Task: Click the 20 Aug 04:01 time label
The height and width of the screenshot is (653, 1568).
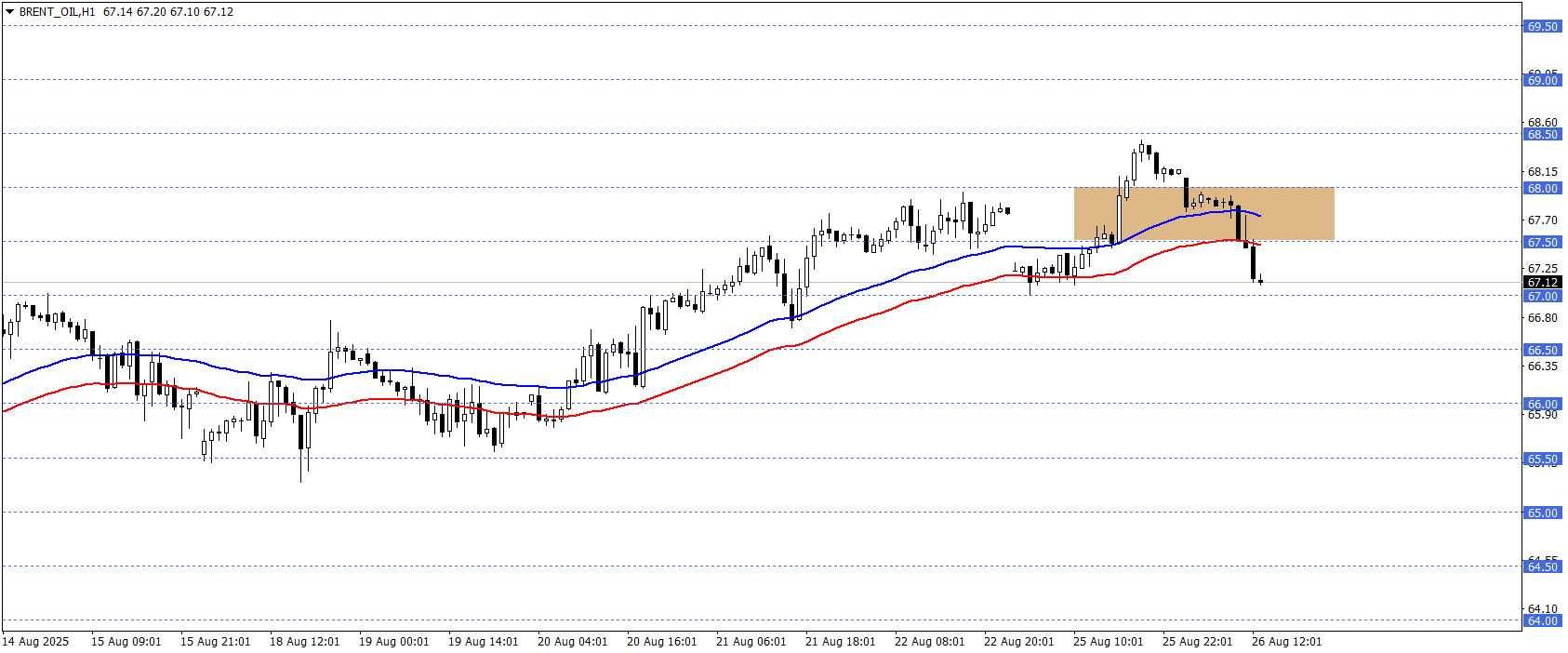Action: pos(573,641)
